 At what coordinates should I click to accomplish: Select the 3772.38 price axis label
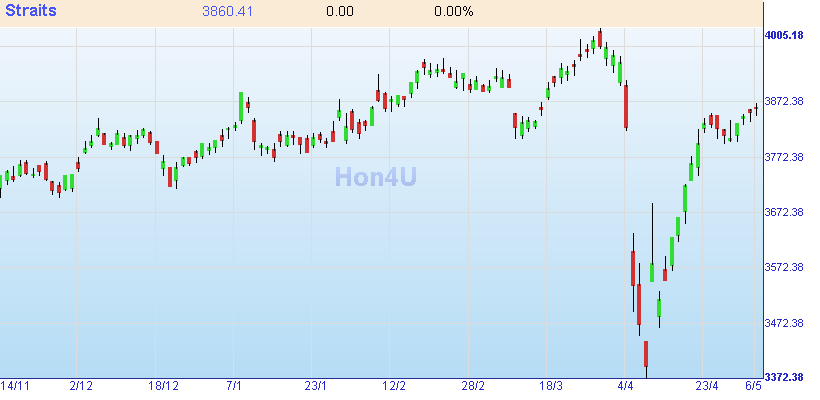(x=784, y=157)
